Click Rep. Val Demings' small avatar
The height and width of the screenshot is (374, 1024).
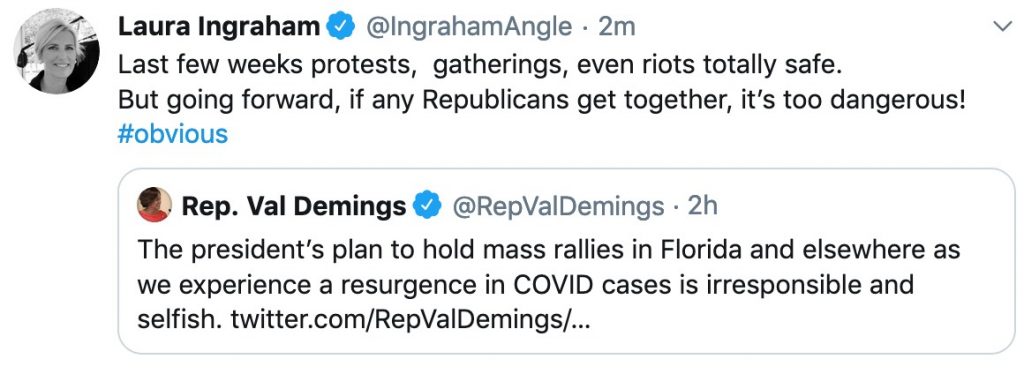(154, 205)
